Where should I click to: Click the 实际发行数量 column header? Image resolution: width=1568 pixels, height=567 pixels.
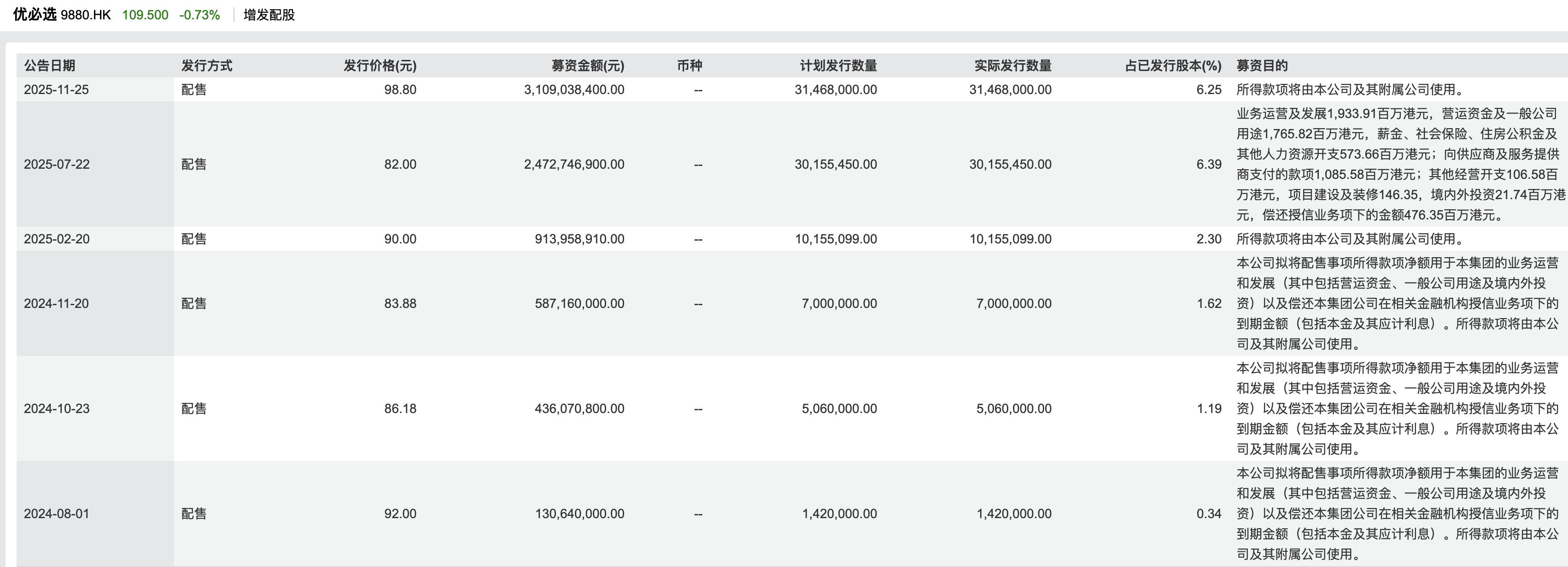point(1013,66)
